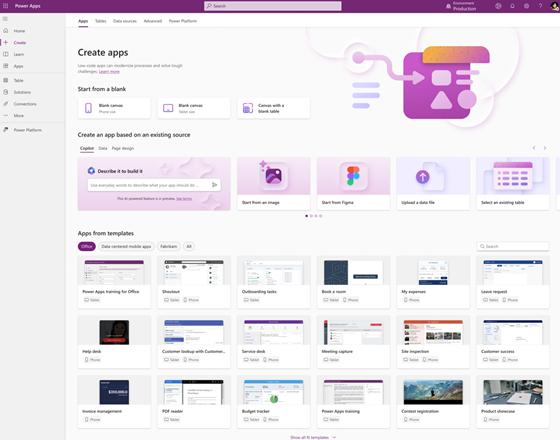Screen dimensions: 560x440
Task: Open the user account avatar
Action: coord(554,6)
